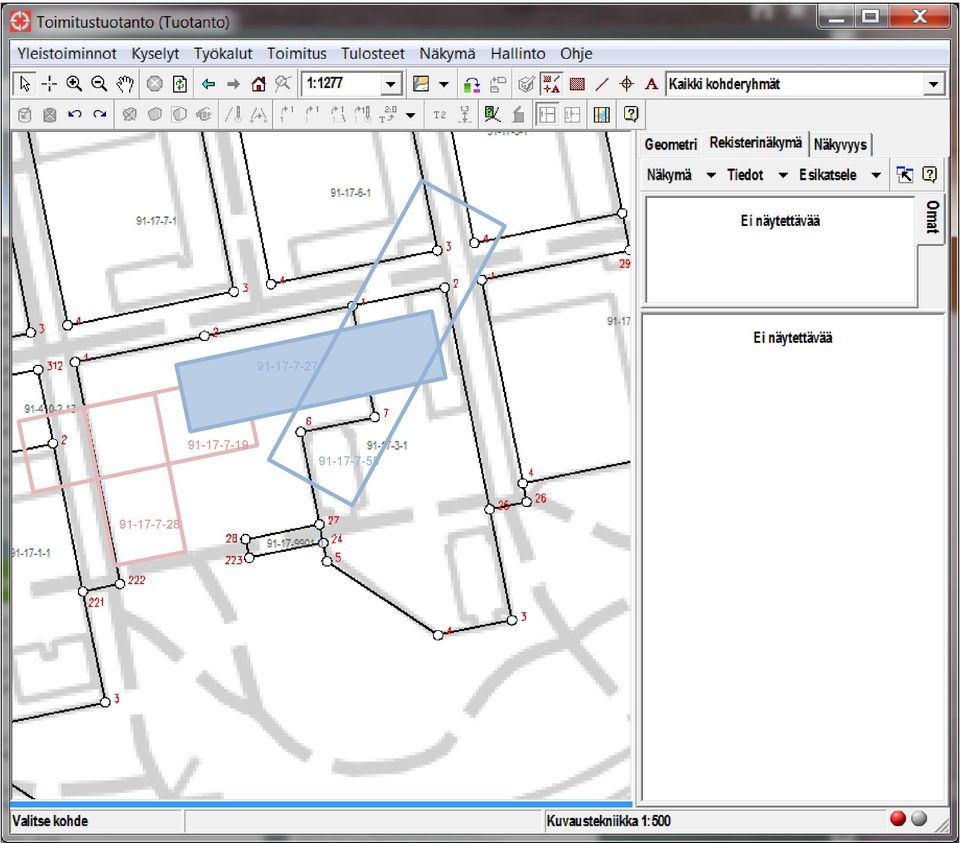Click boundary point 27 on the map
Image resolution: width=960 pixels, height=843 pixels.
click(320, 525)
